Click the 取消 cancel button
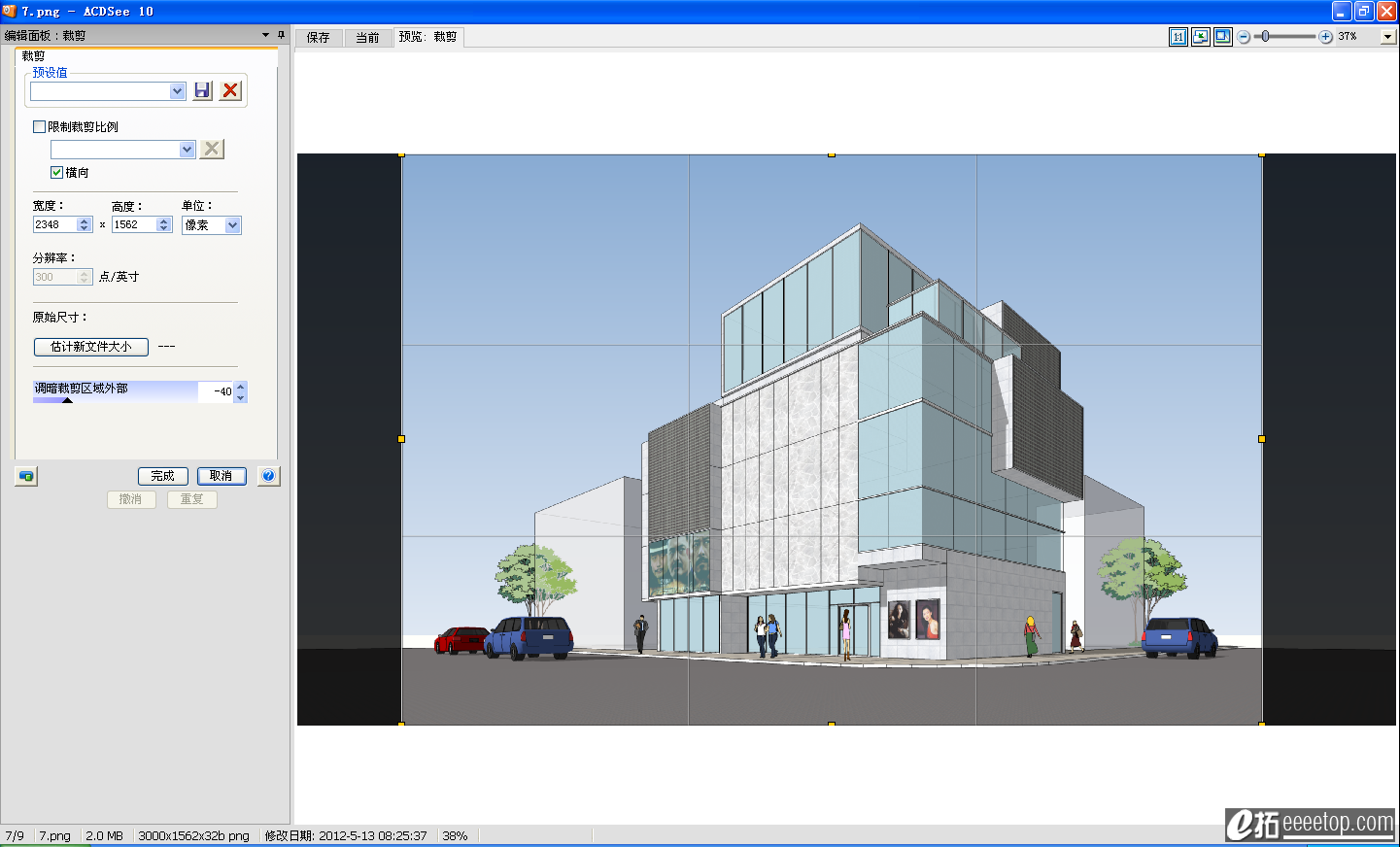This screenshot has height=847, width=1400. pos(222,476)
